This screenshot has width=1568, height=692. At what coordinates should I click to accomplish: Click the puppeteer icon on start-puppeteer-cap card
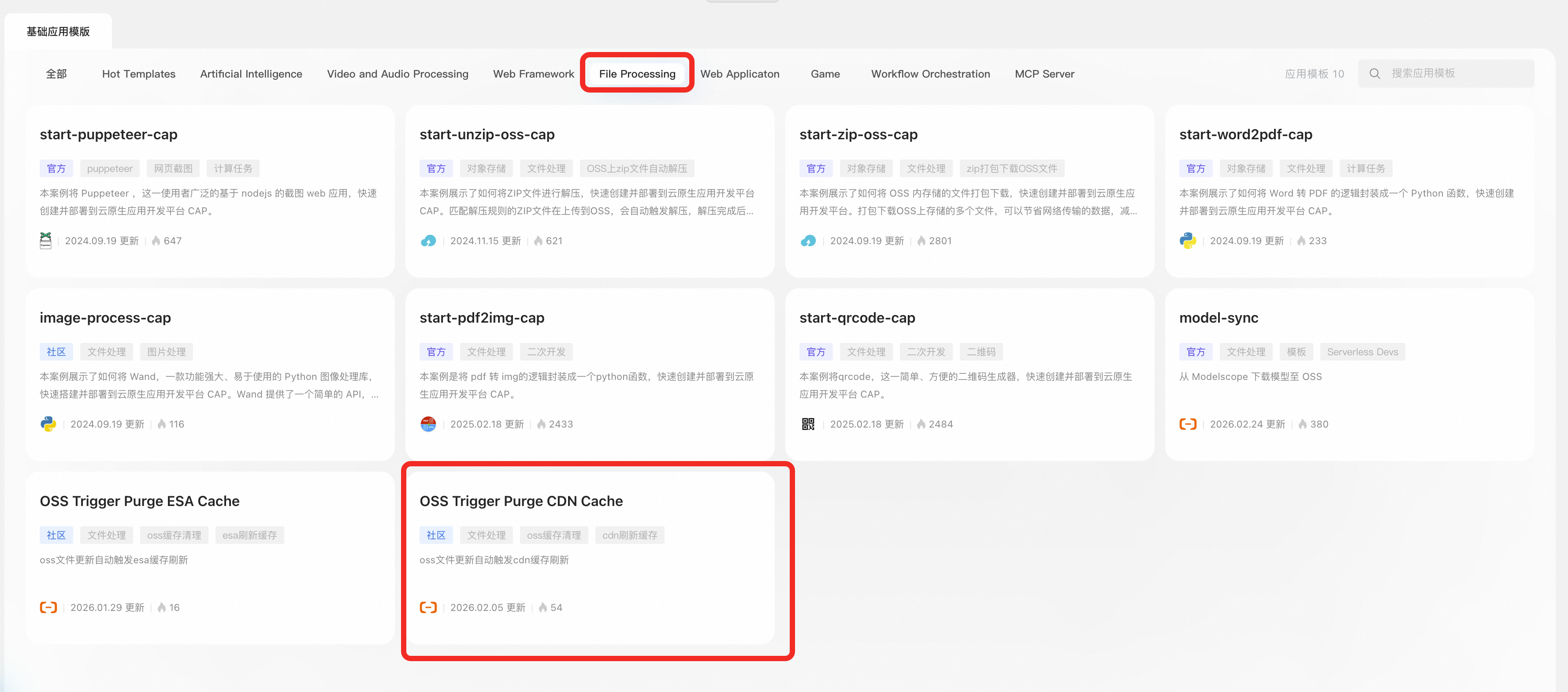point(46,240)
